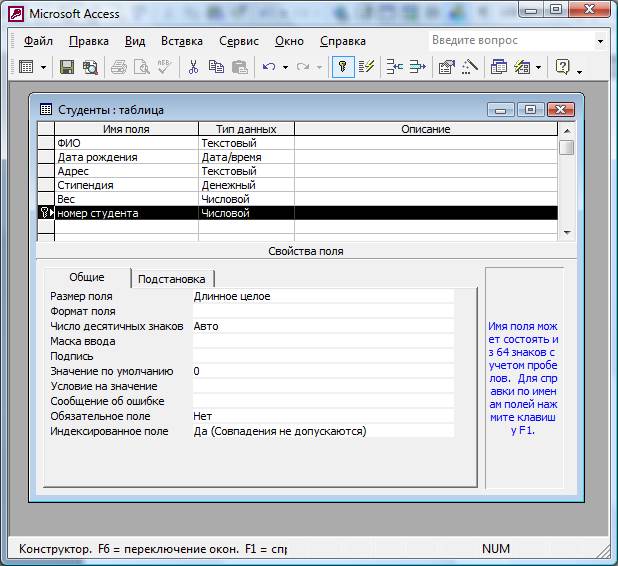Expand the View mode dropdown arrow

coord(42,67)
